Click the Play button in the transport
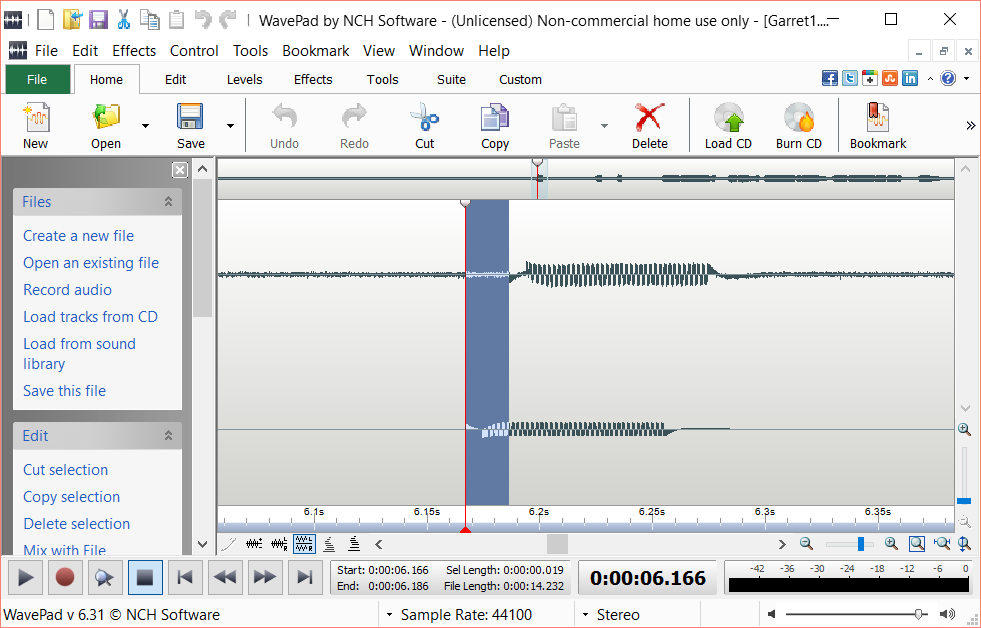Screen dimensions: 981x628 pos(25,577)
